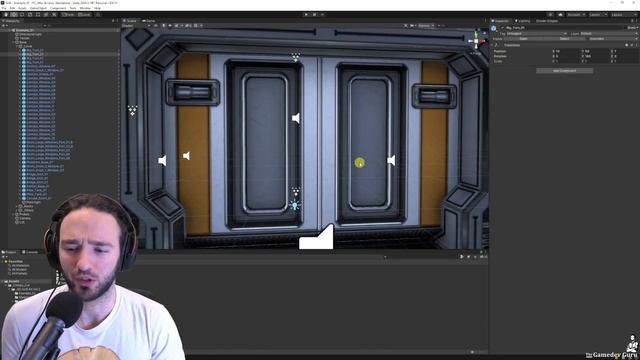The image size is (640, 360).
Task: Open the Component menu
Action: coord(58,8)
